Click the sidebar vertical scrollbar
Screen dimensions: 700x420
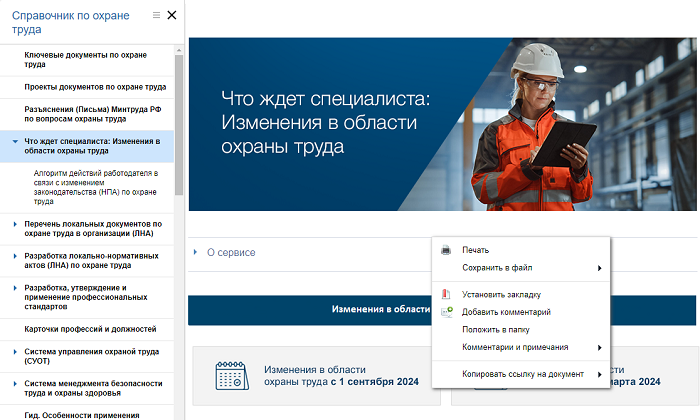tap(180, 120)
